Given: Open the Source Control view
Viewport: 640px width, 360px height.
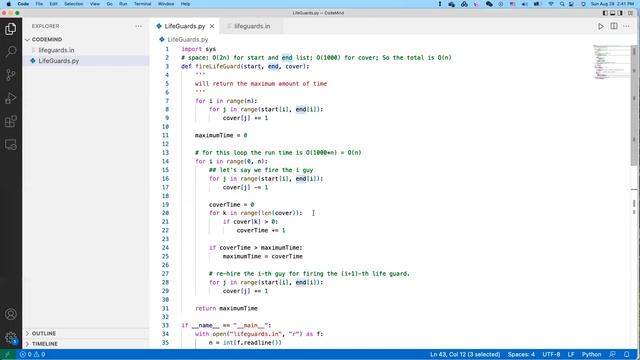Looking at the screenshot, I should click(x=11, y=75).
